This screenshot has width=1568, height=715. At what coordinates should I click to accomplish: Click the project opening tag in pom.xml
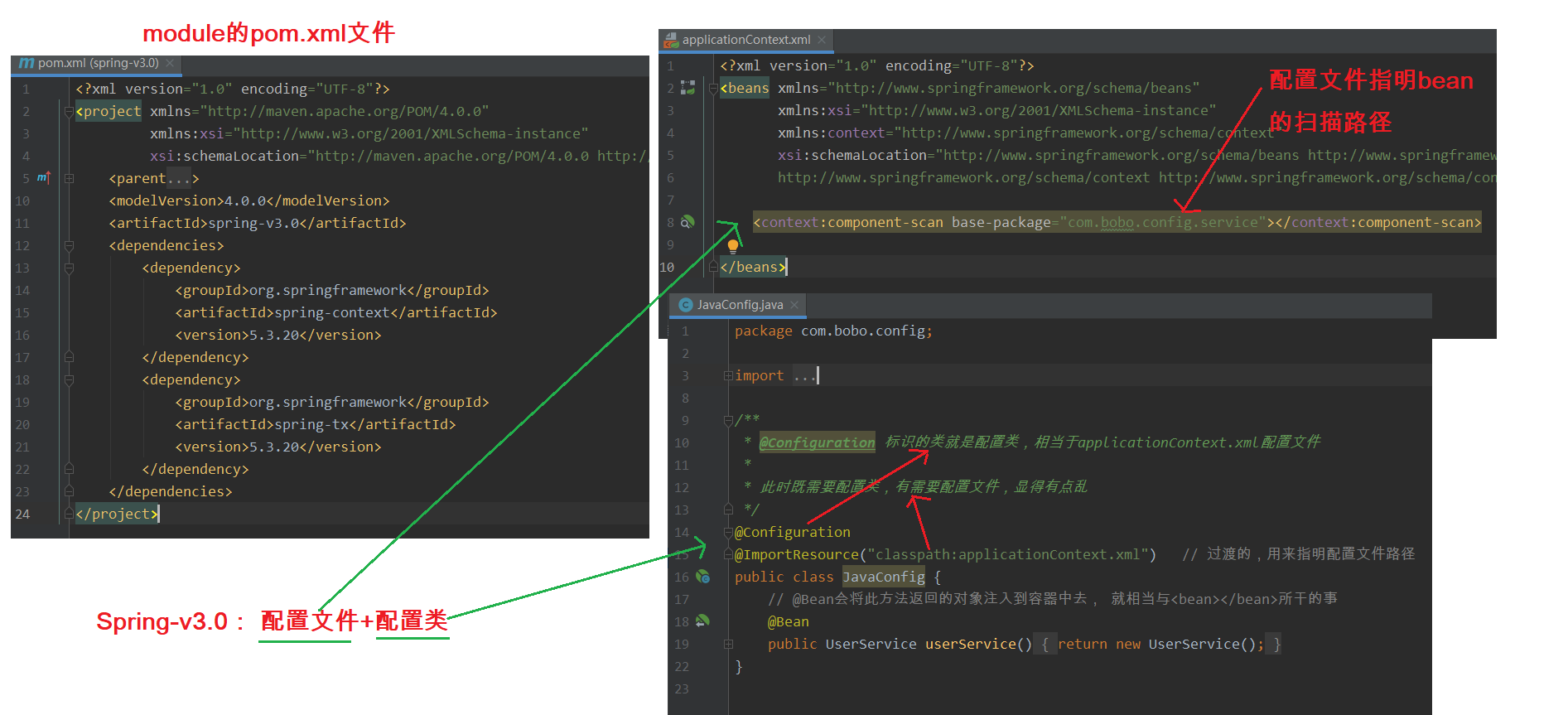tap(109, 111)
